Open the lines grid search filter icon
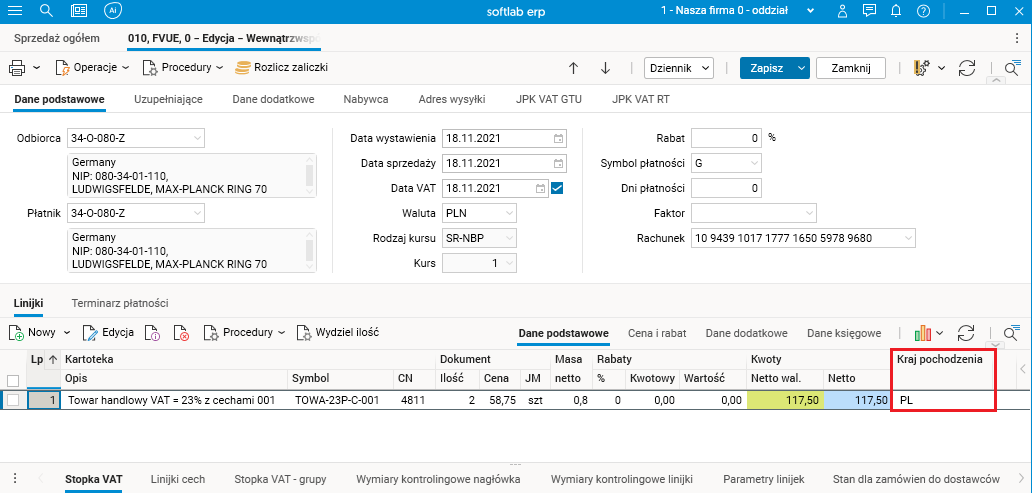 (1013, 332)
